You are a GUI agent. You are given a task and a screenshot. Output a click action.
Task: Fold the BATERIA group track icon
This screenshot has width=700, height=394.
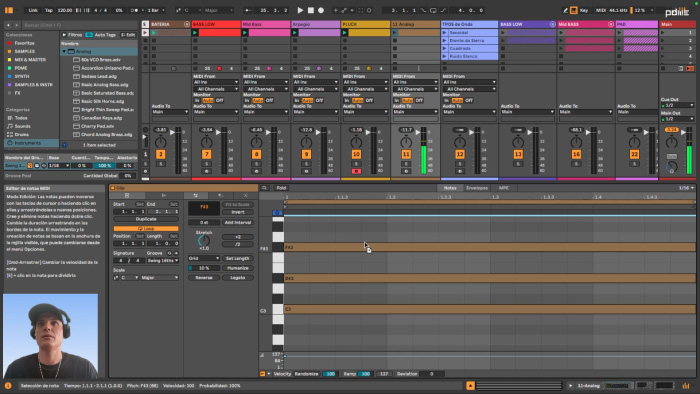[x=187, y=24]
